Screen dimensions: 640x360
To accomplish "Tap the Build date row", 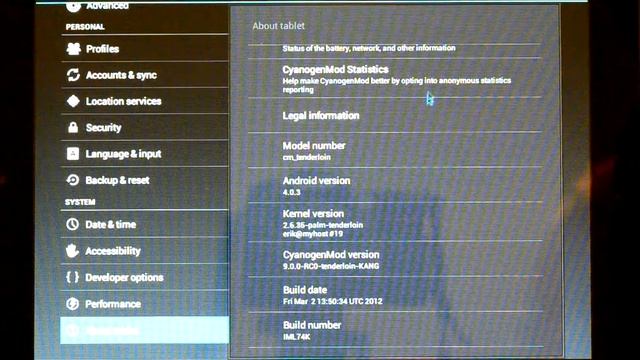I will click(395, 294).
